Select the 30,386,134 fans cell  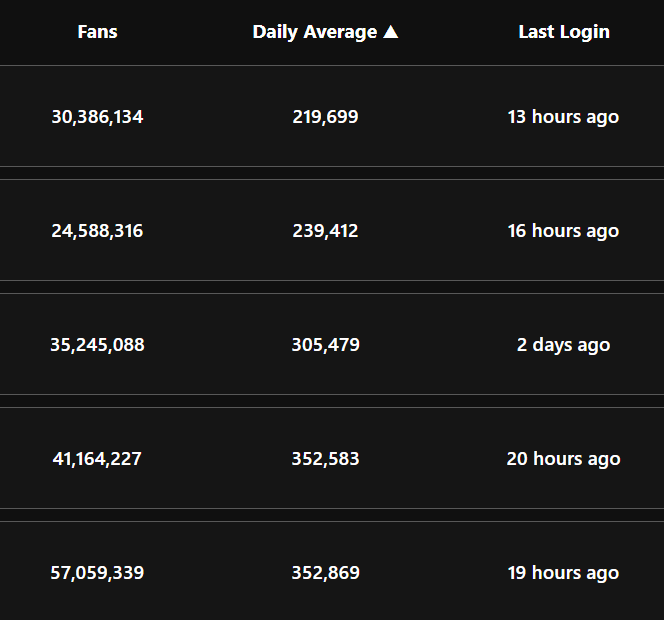(x=97, y=117)
